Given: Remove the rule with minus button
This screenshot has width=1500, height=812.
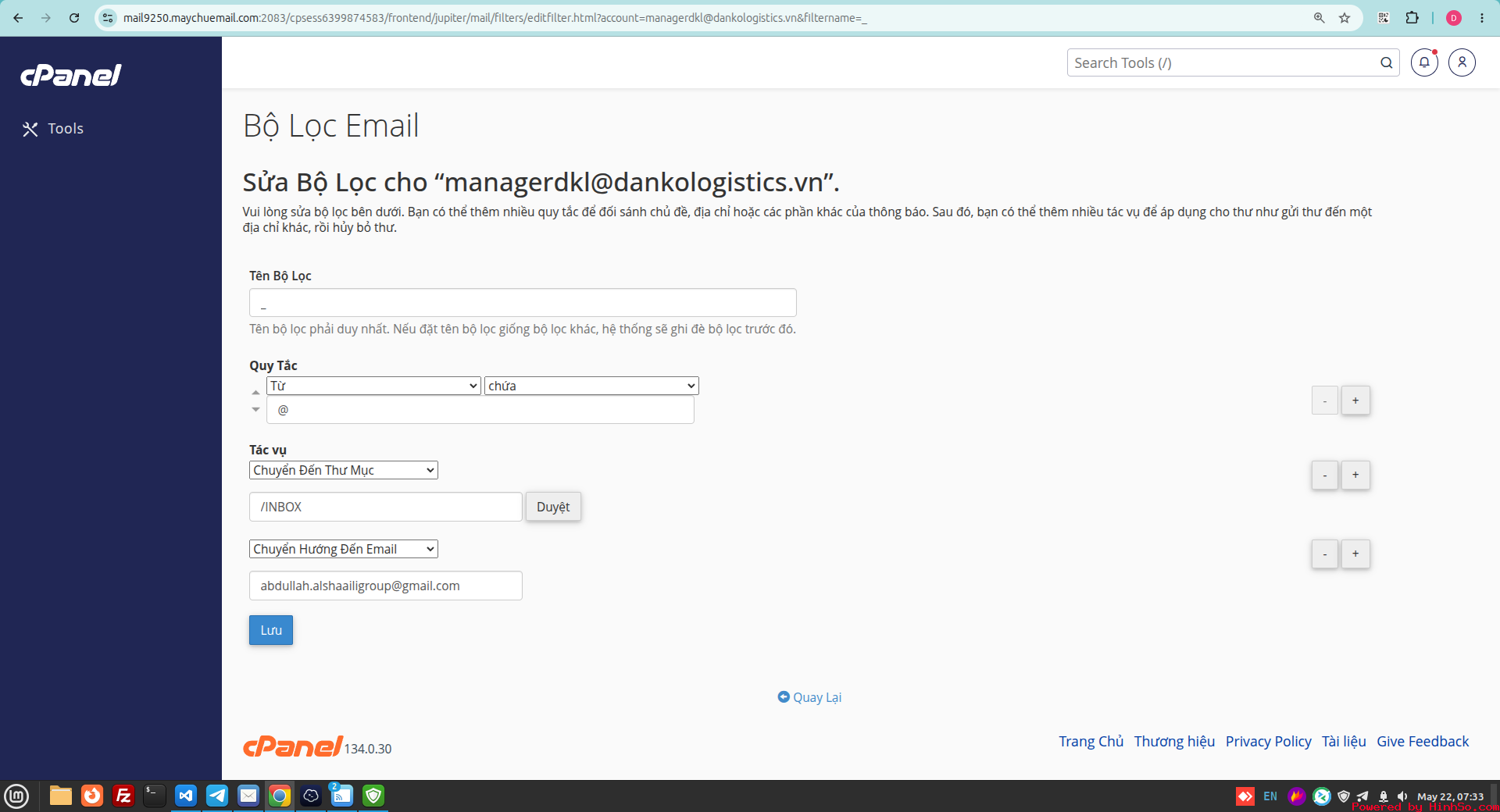Looking at the screenshot, I should click(x=1325, y=401).
